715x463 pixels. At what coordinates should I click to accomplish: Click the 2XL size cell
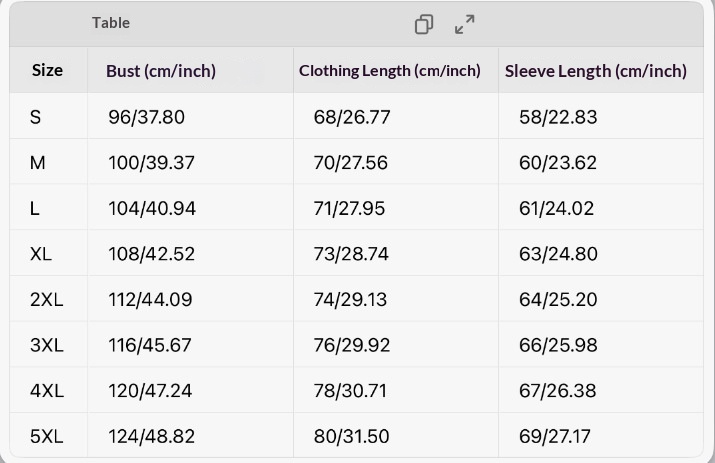(47, 299)
